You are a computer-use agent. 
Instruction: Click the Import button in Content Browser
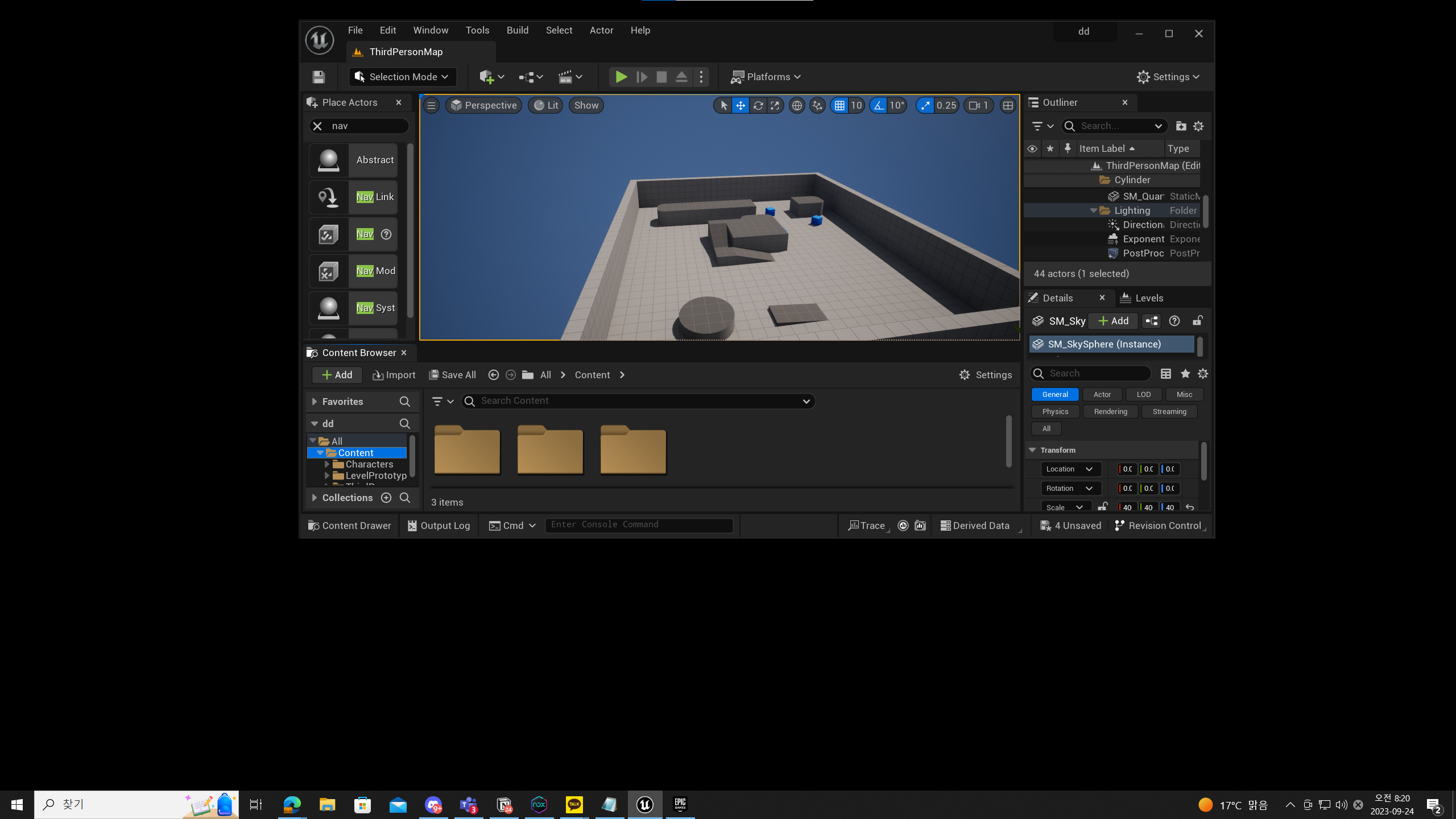(x=394, y=375)
